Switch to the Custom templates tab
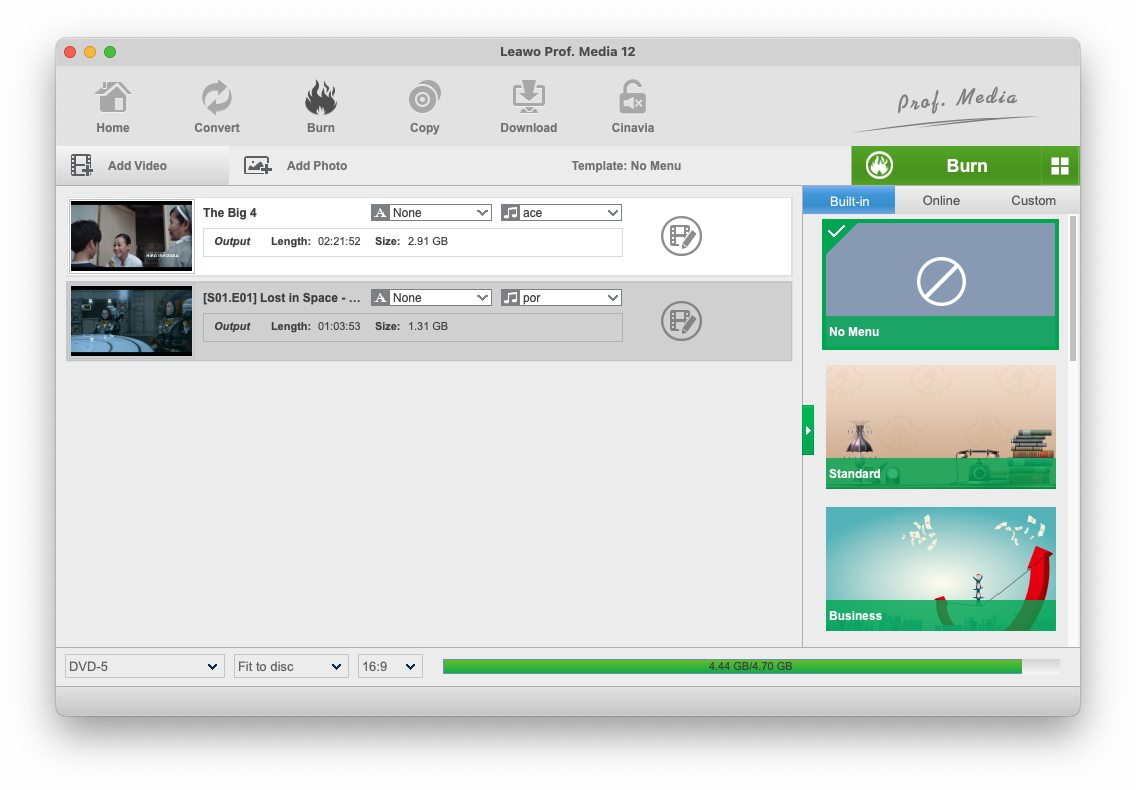Image resolution: width=1136 pixels, height=790 pixels. coord(1033,201)
